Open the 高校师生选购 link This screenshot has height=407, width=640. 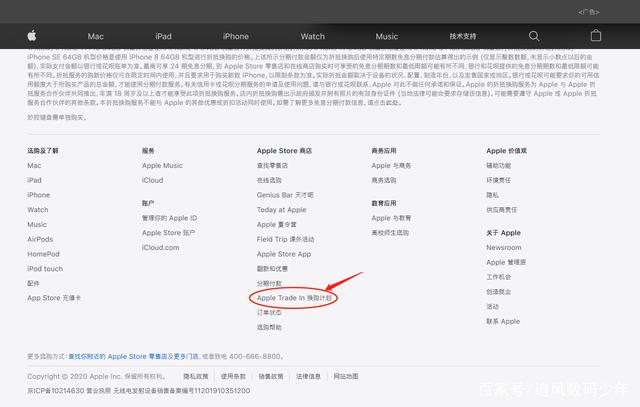point(390,233)
